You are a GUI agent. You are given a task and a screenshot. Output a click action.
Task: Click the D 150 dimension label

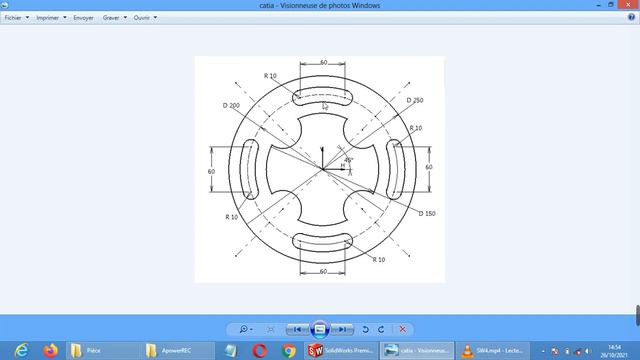click(427, 213)
